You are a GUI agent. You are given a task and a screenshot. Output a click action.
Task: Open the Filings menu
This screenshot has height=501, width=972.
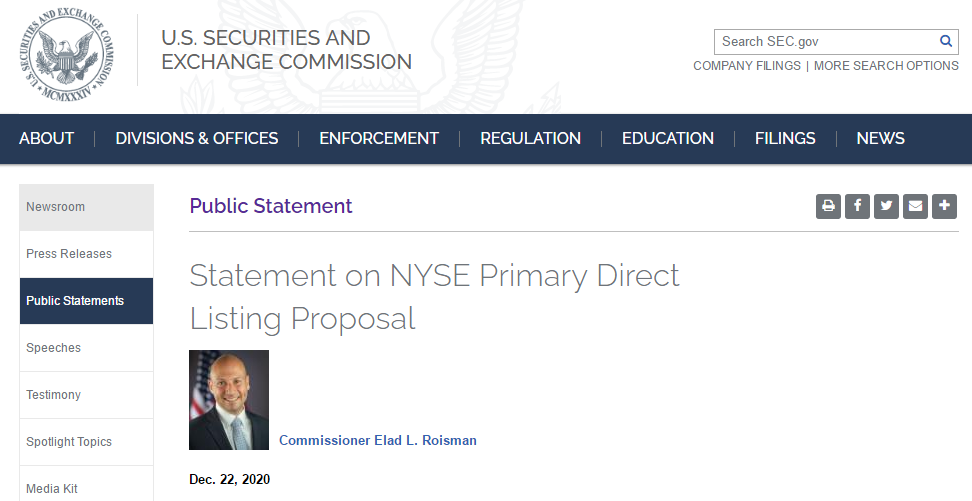coord(785,139)
